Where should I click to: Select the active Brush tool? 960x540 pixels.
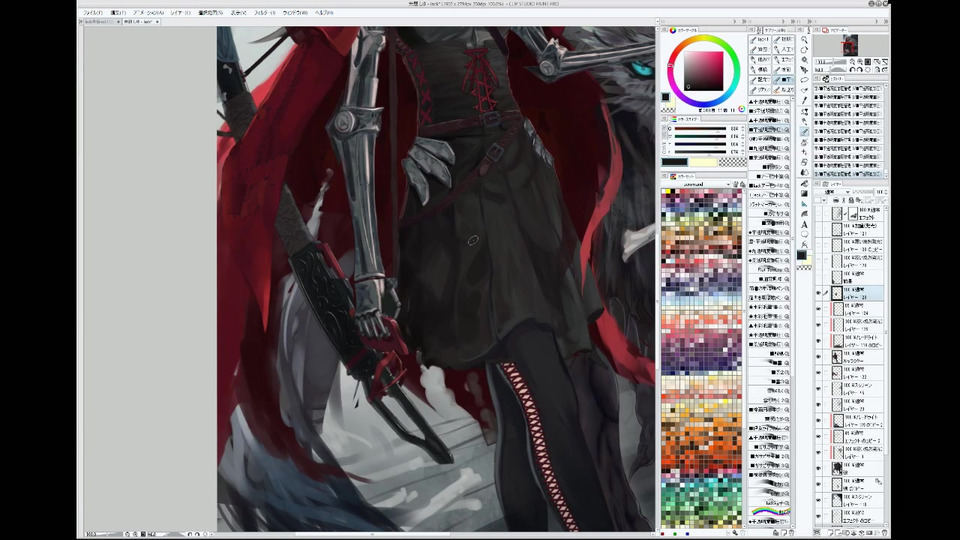[x=804, y=132]
